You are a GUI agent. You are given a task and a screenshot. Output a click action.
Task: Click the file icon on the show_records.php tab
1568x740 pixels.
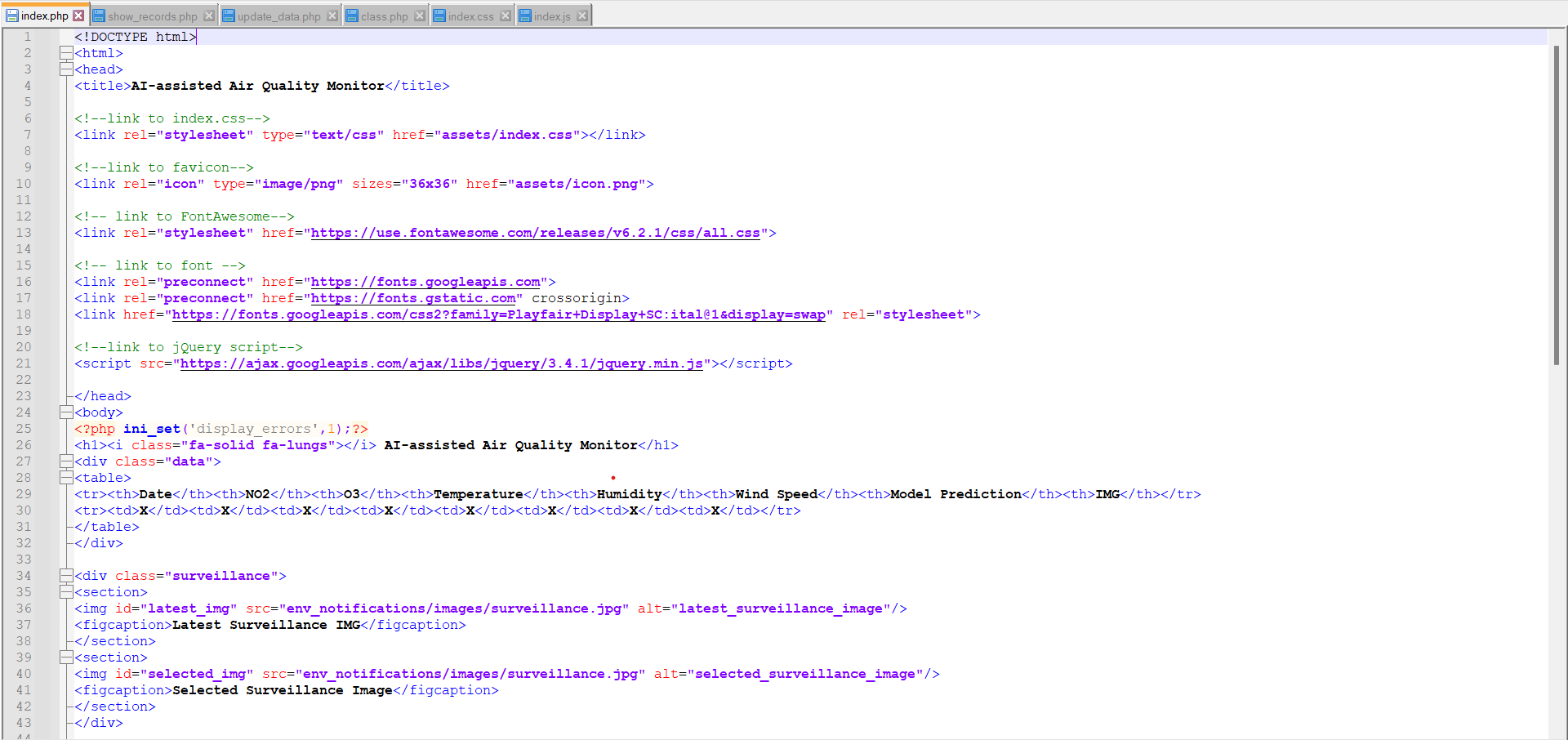click(x=99, y=15)
